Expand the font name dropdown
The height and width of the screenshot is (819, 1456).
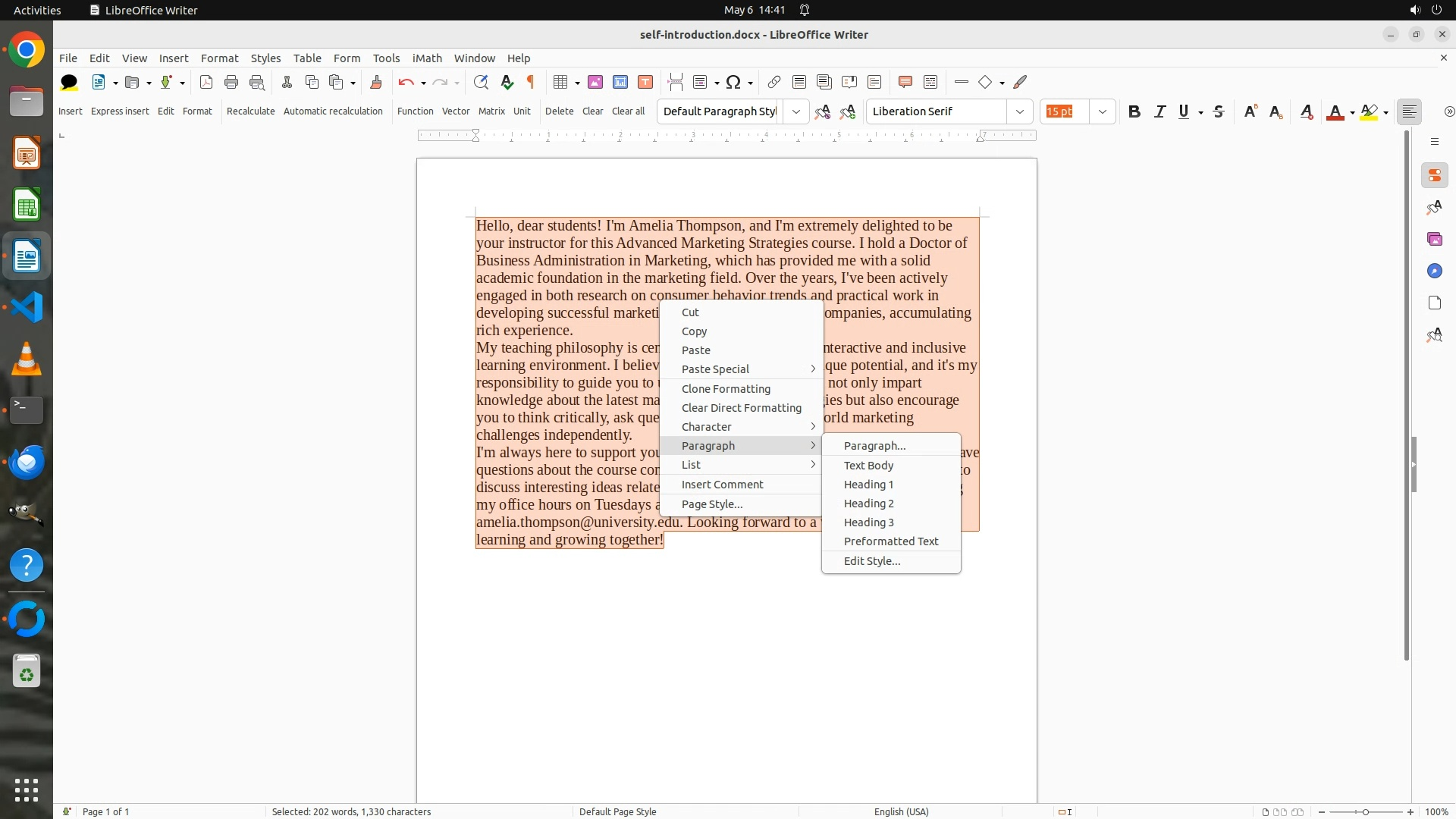[x=1019, y=112]
